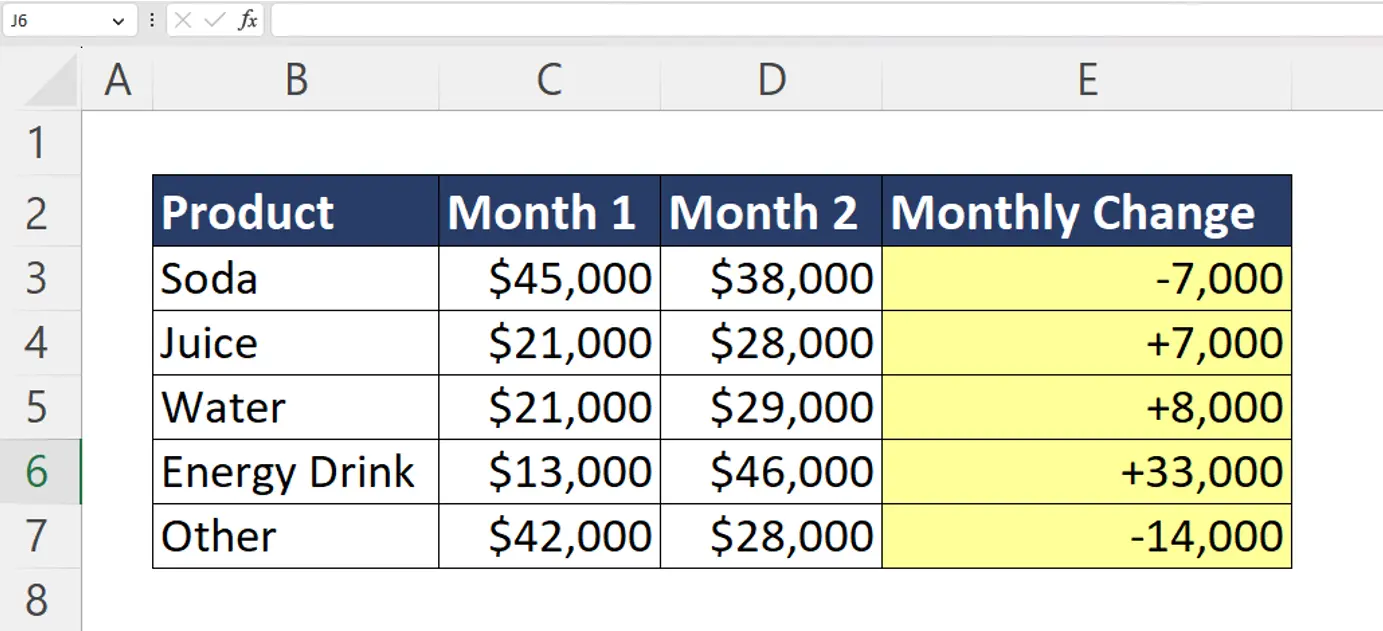The image size is (1383, 631).
Task: Select the Month 1 header cell
Action: [x=548, y=211]
